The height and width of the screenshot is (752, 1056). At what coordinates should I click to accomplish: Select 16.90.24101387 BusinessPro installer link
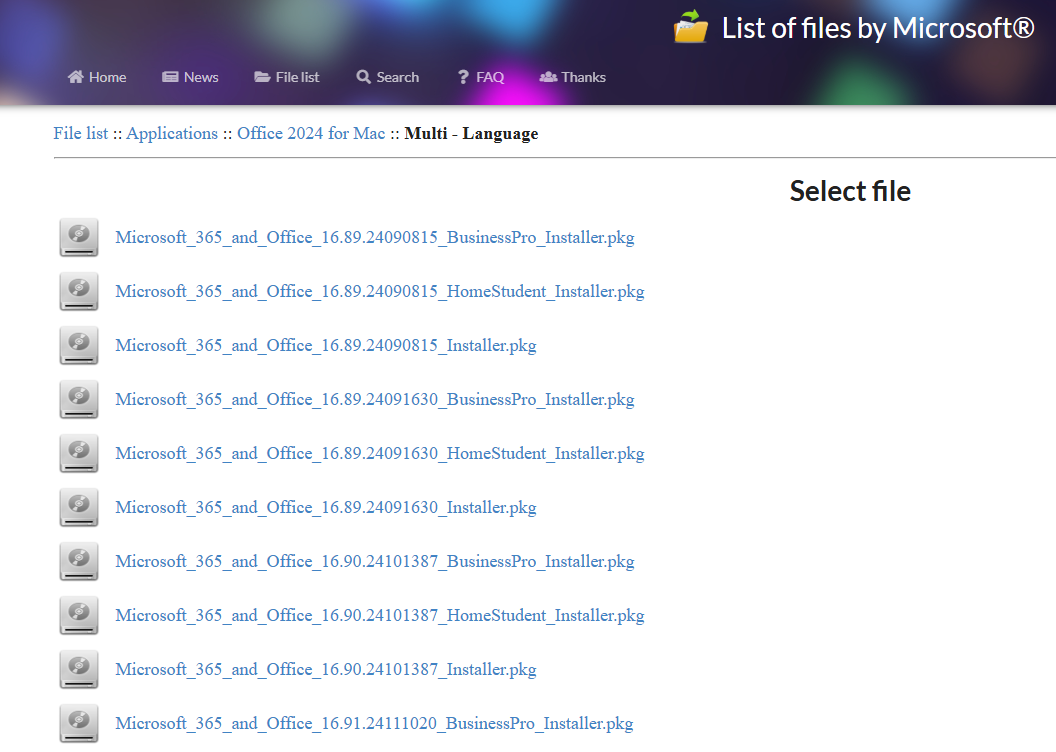click(375, 562)
